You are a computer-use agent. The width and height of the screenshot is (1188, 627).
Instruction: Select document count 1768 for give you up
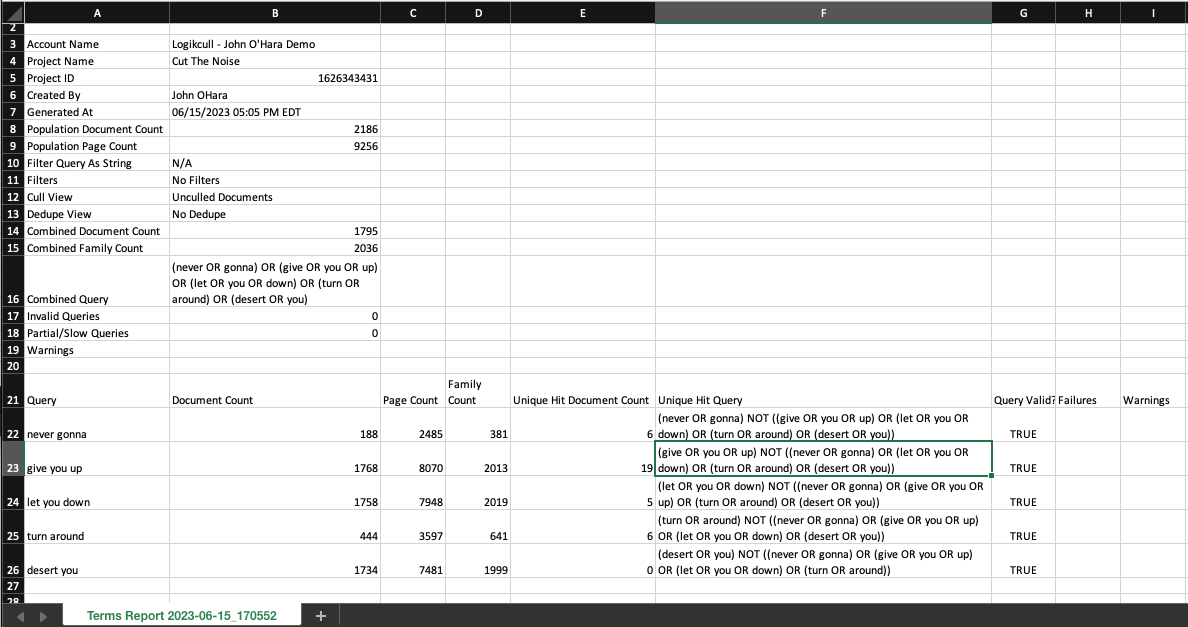pos(275,460)
